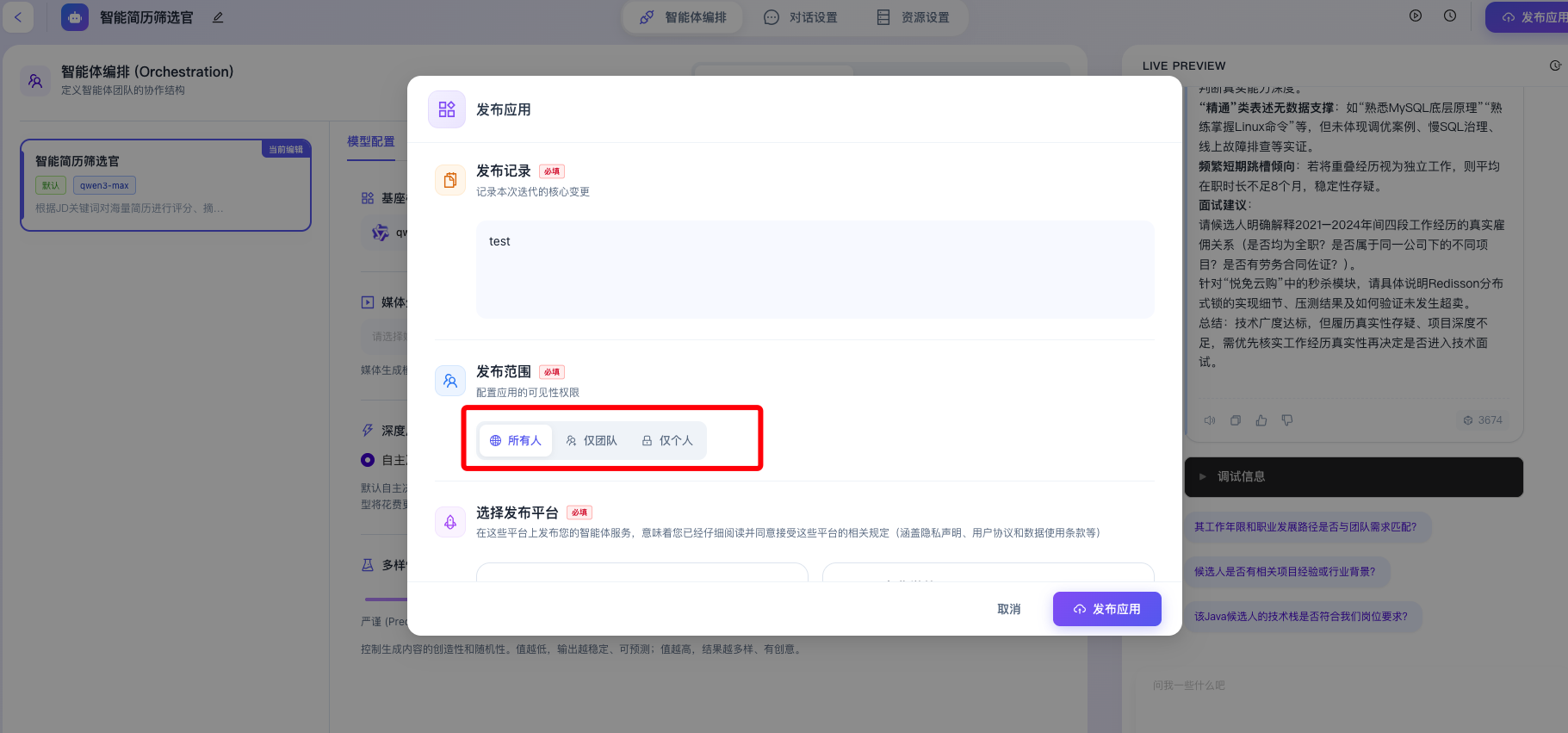Click the clock icon in the LIVE PREVIEW header
1568x733 pixels.
pyautogui.click(x=1554, y=65)
